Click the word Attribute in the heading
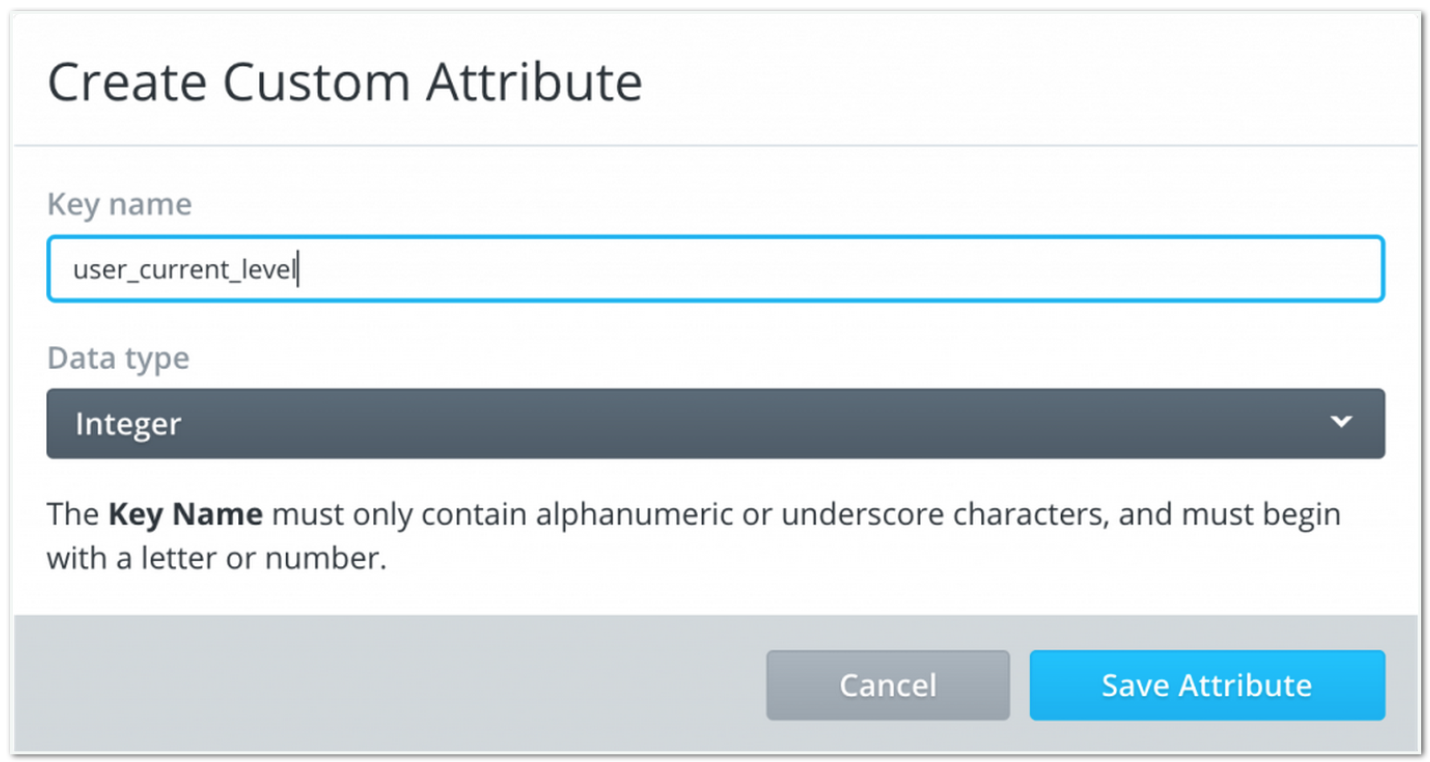 coord(534,82)
